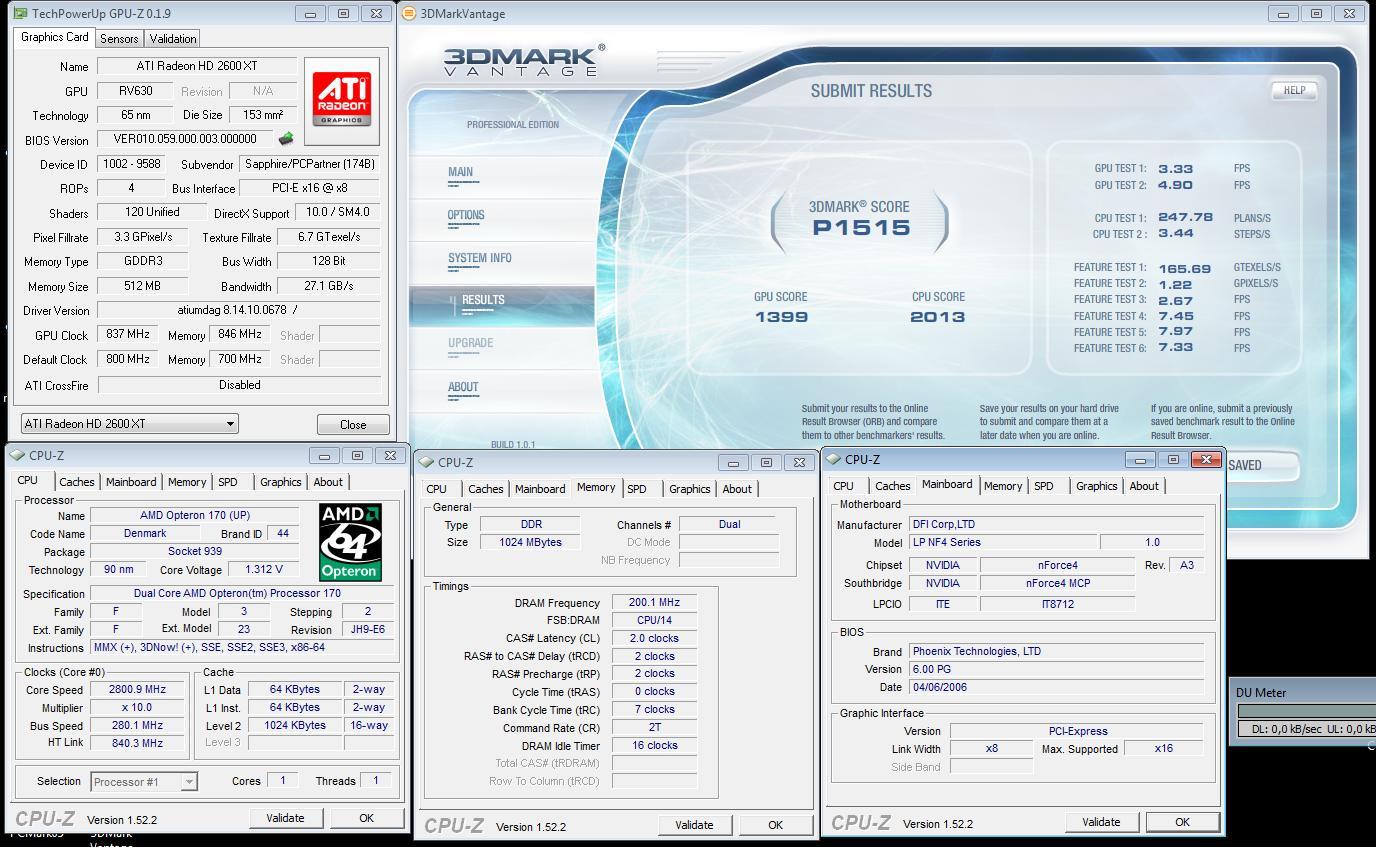Open the Memory tab in the CPU-Z mainboard window
The width and height of the screenshot is (1376, 847).
click(x=1003, y=486)
